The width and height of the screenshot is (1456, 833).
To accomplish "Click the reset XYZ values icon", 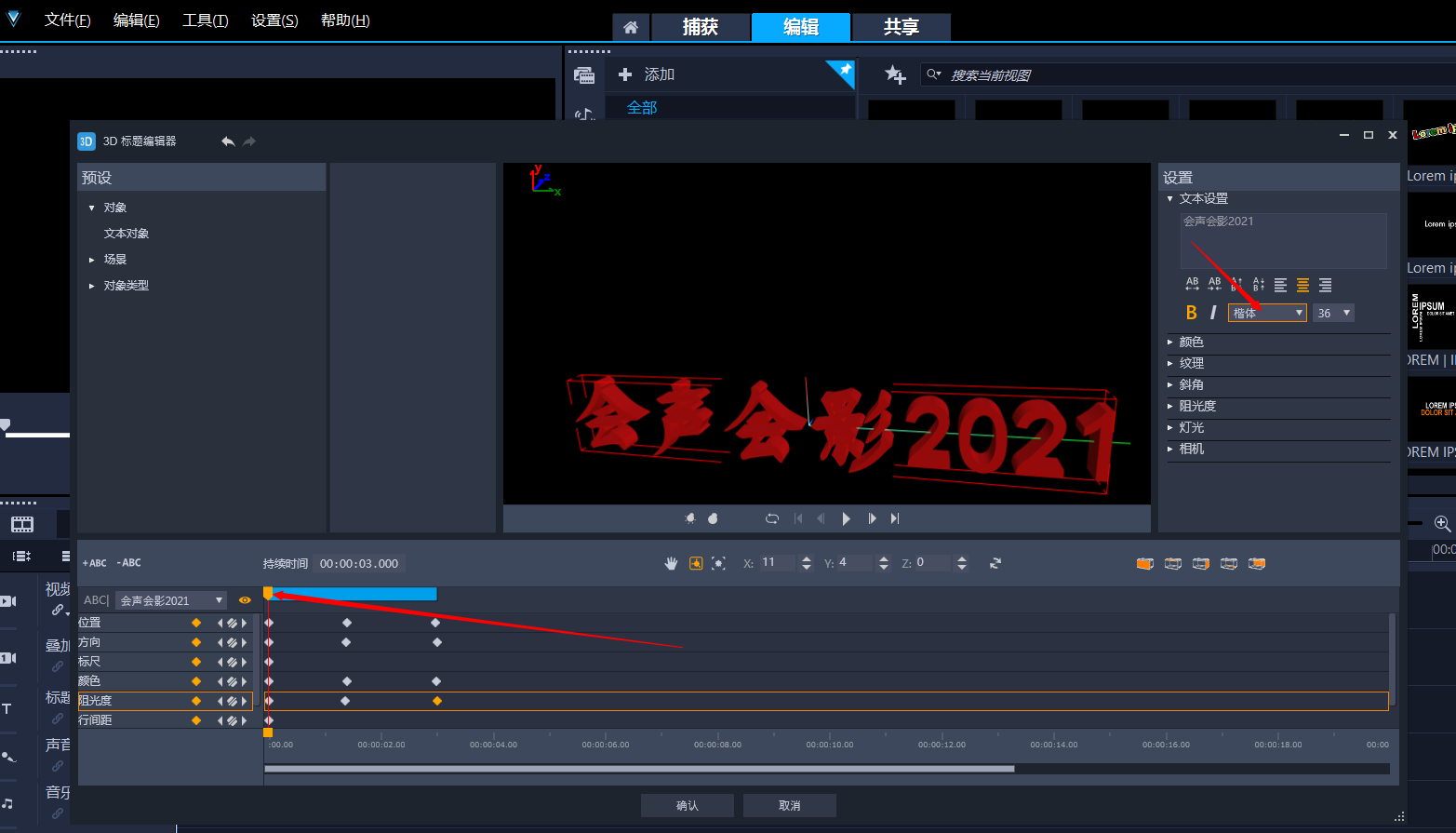I will (x=995, y=563).
